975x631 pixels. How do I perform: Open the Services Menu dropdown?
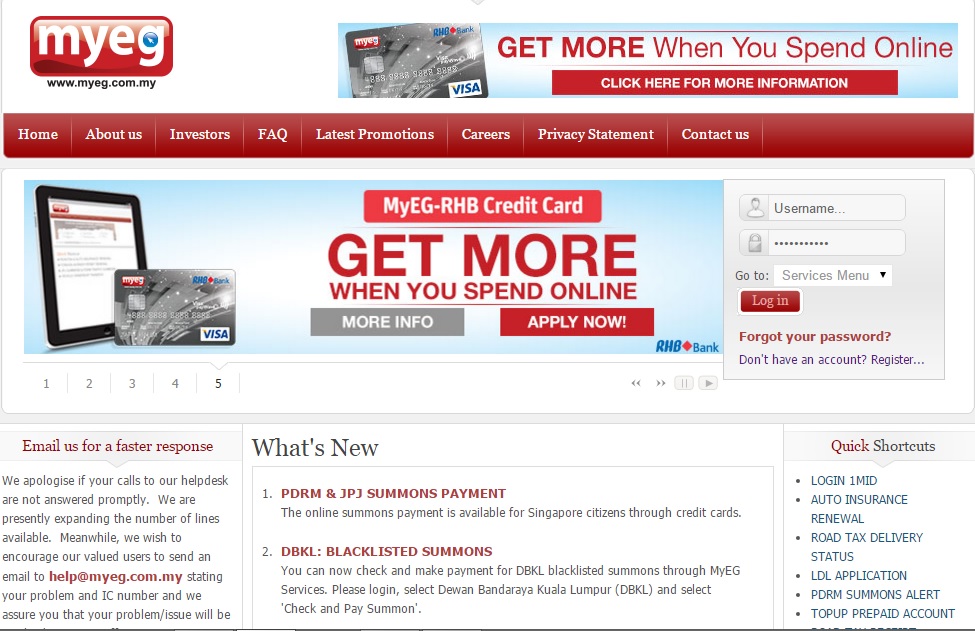click(x=832, y=275)
